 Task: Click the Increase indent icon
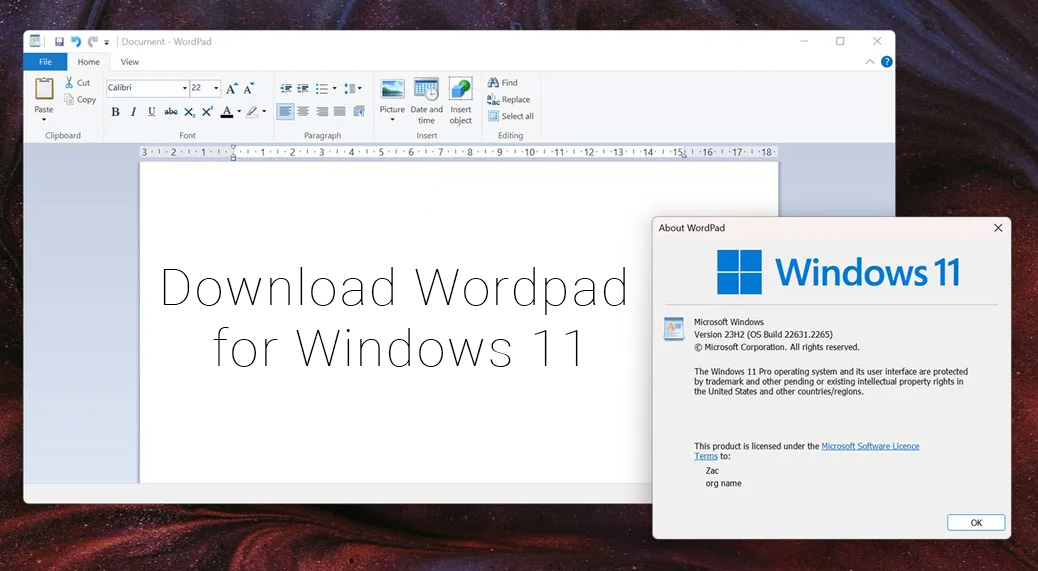point(303,88)
